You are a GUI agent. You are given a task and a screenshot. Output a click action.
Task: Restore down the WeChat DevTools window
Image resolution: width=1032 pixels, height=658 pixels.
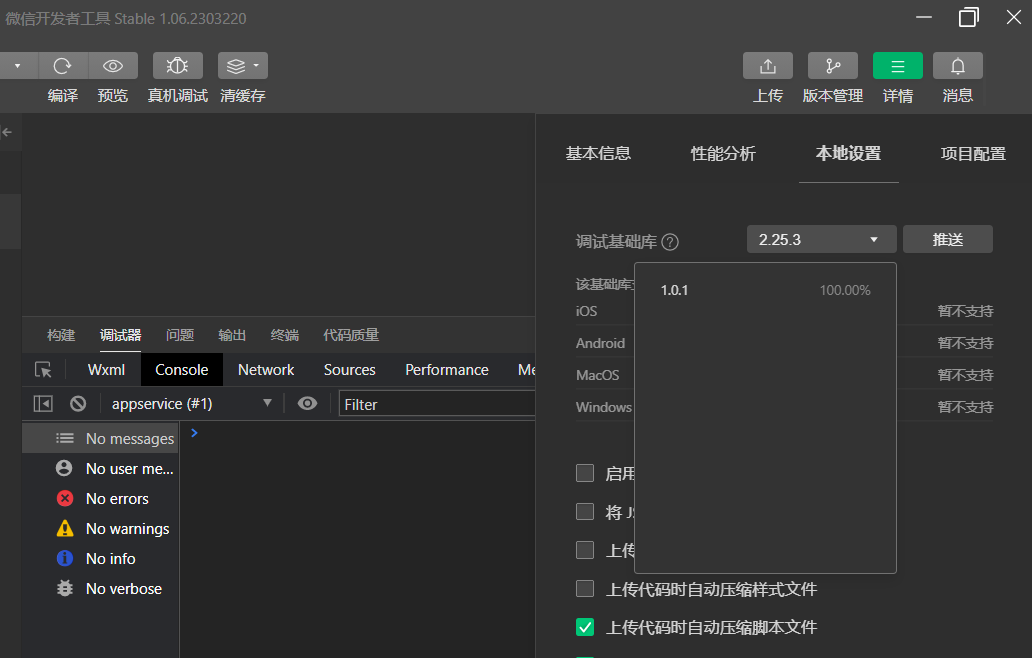[969, 17]
